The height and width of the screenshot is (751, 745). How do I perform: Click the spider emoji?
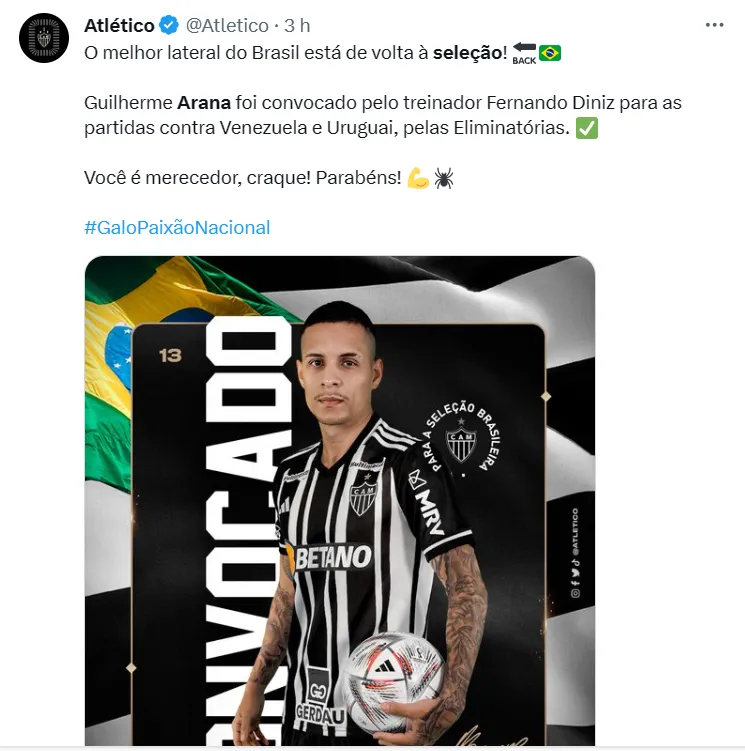(x=444, y=178)
